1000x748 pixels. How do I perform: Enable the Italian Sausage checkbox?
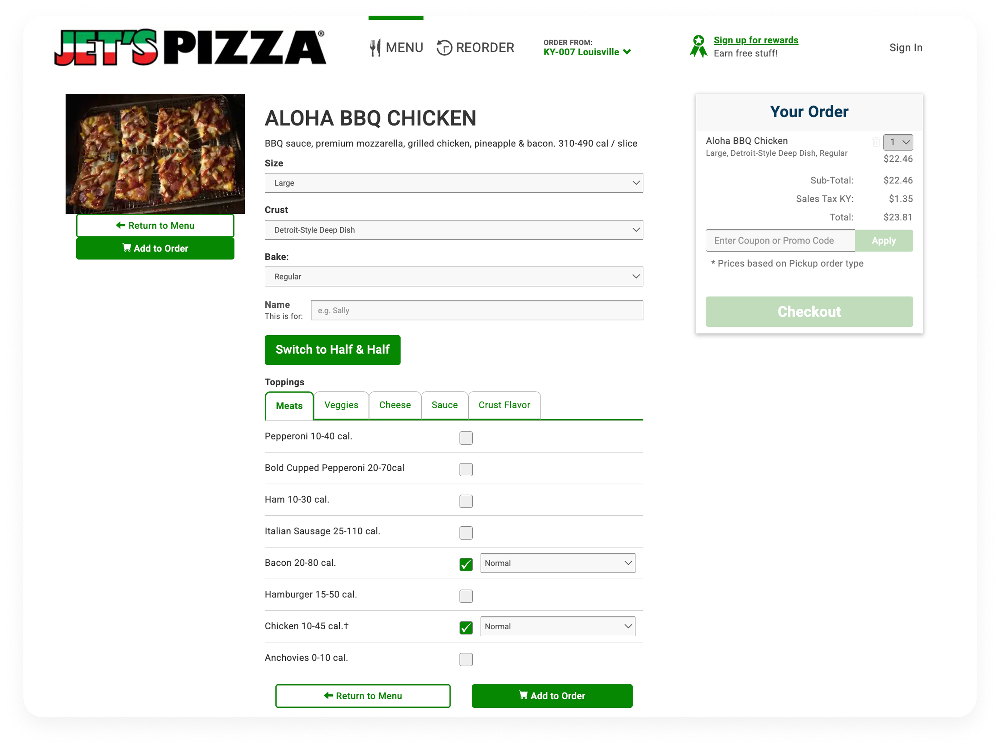[466, 533]
